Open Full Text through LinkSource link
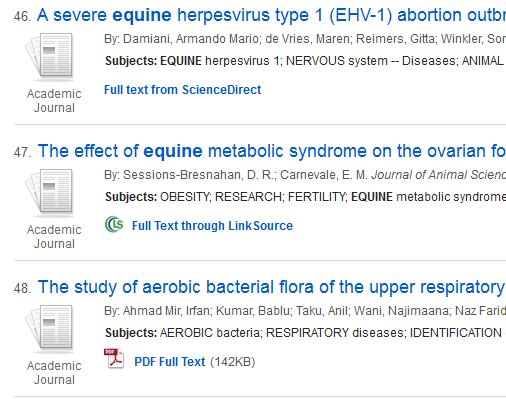Screen dimensions: 506x399 click(x=212, y=226)
